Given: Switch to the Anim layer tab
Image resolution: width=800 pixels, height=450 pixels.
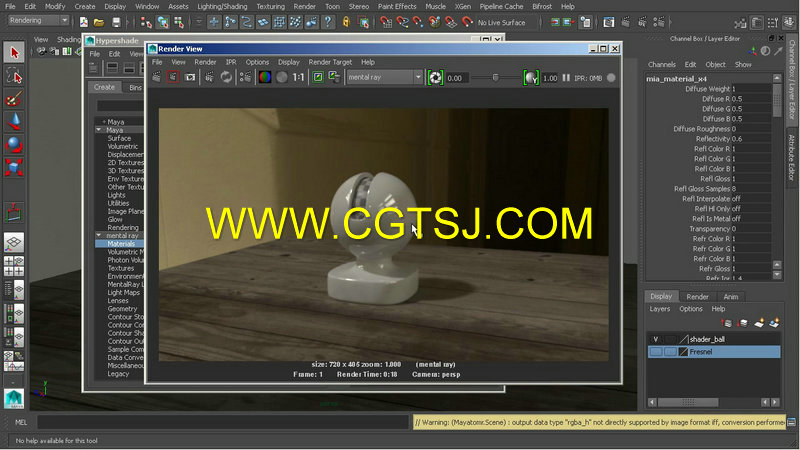Looking at the screenshot, I should (x=731, y=296).
